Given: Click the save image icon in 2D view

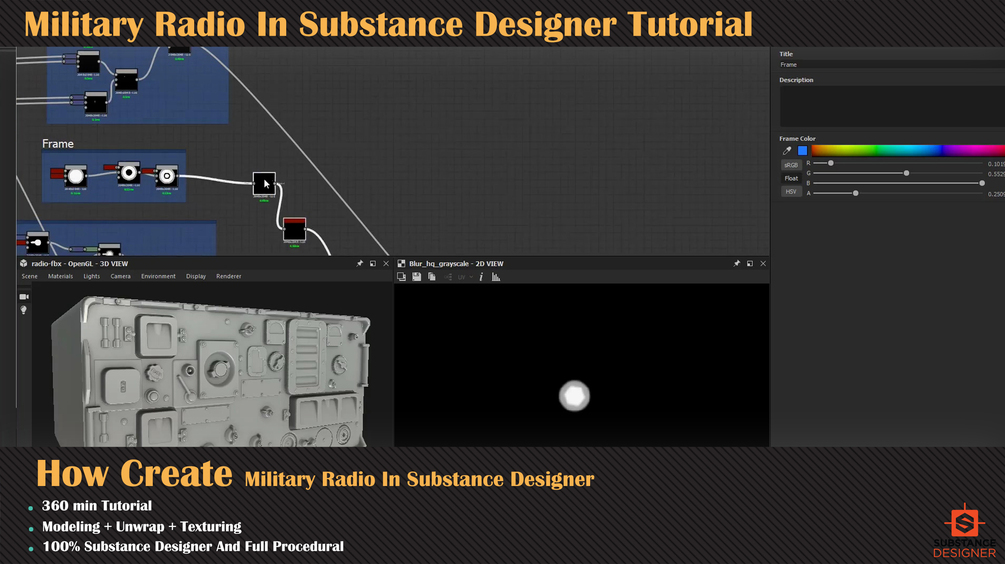Looking at the screenshot, I should click(417, 277).
